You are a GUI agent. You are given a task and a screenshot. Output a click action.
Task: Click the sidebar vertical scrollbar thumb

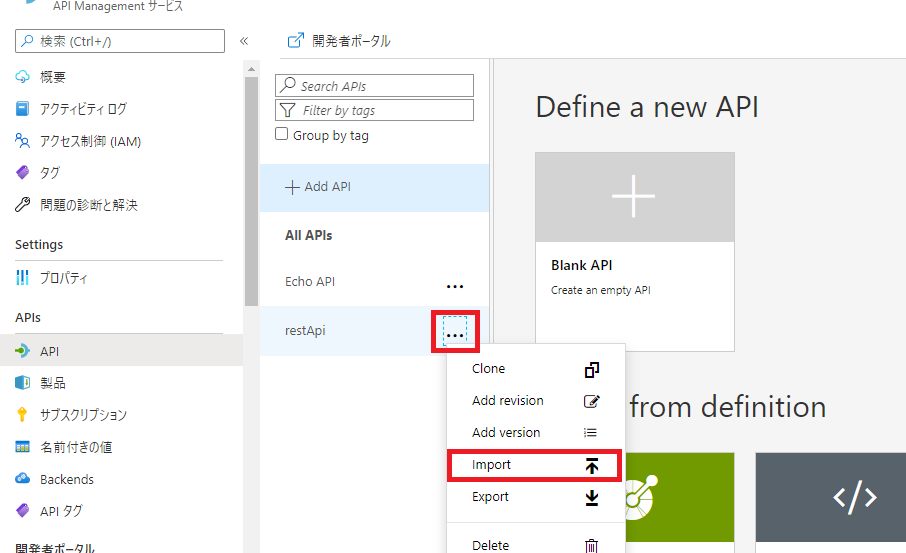pos(251,191)
